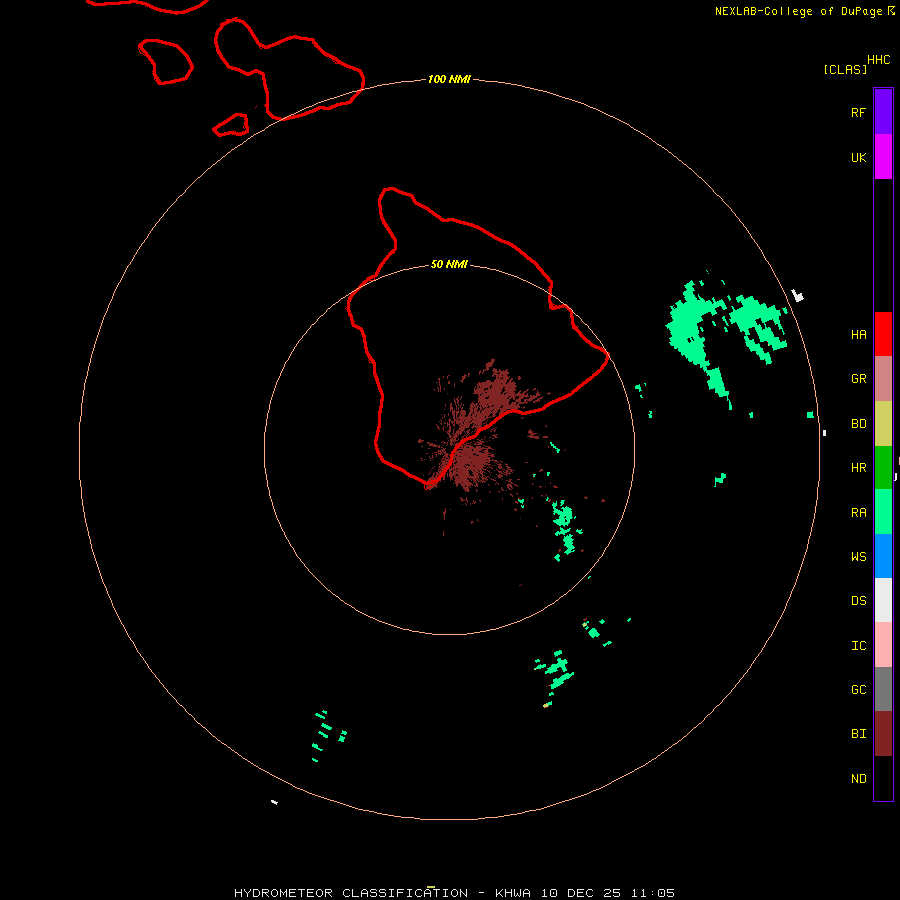Screen dimensions: 900x900
Task: Click the light pink IC swatch
Action: (x=883, y=645)
